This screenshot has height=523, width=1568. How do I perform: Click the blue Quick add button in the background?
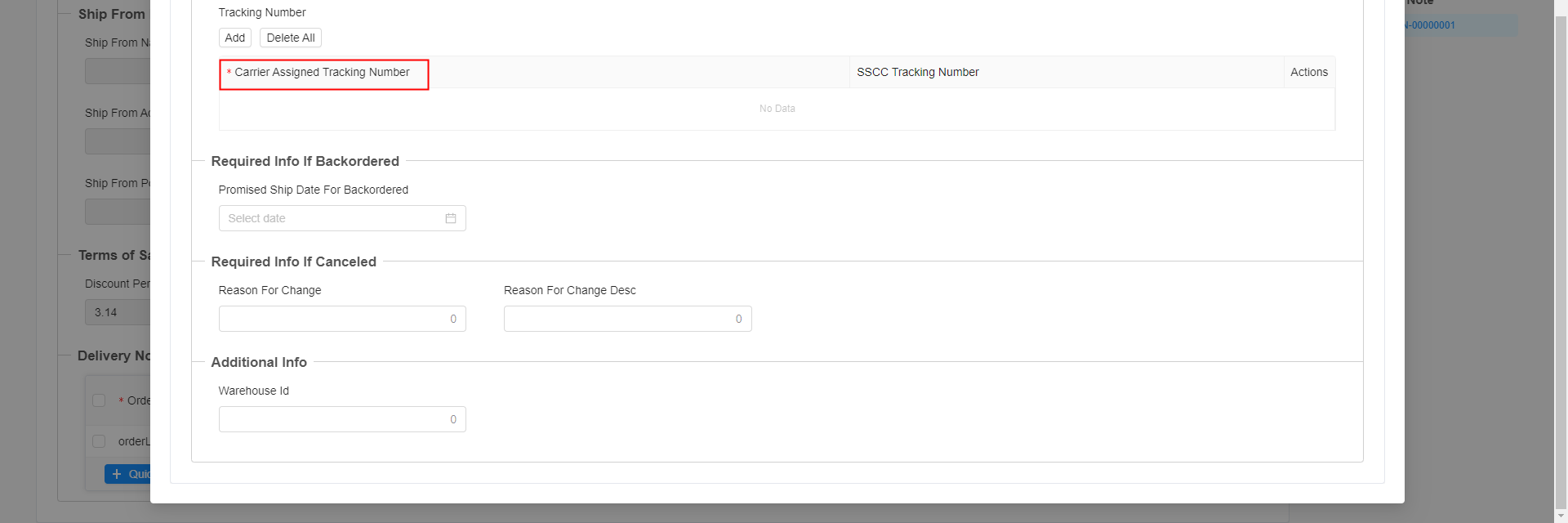point(127,474)
